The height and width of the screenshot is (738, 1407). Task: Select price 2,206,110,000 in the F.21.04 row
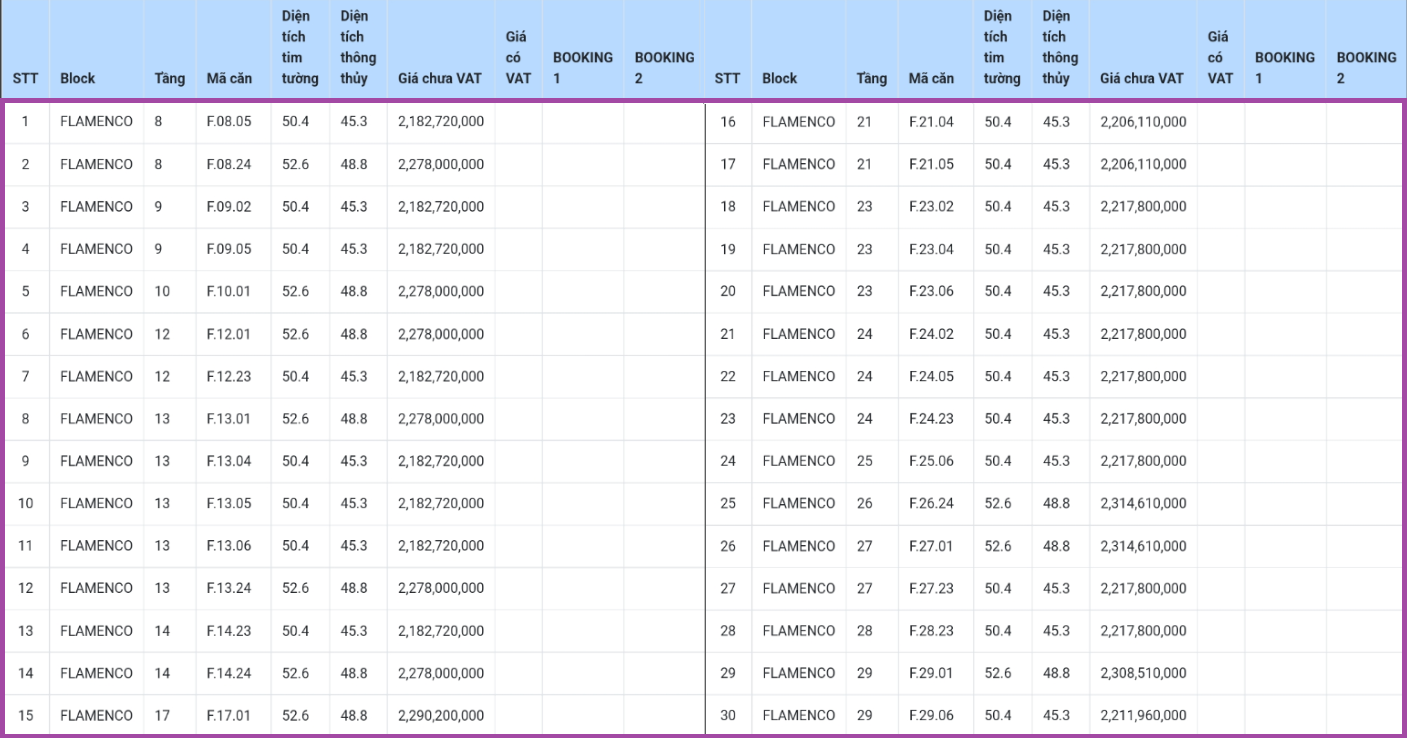pos(1143,122)
